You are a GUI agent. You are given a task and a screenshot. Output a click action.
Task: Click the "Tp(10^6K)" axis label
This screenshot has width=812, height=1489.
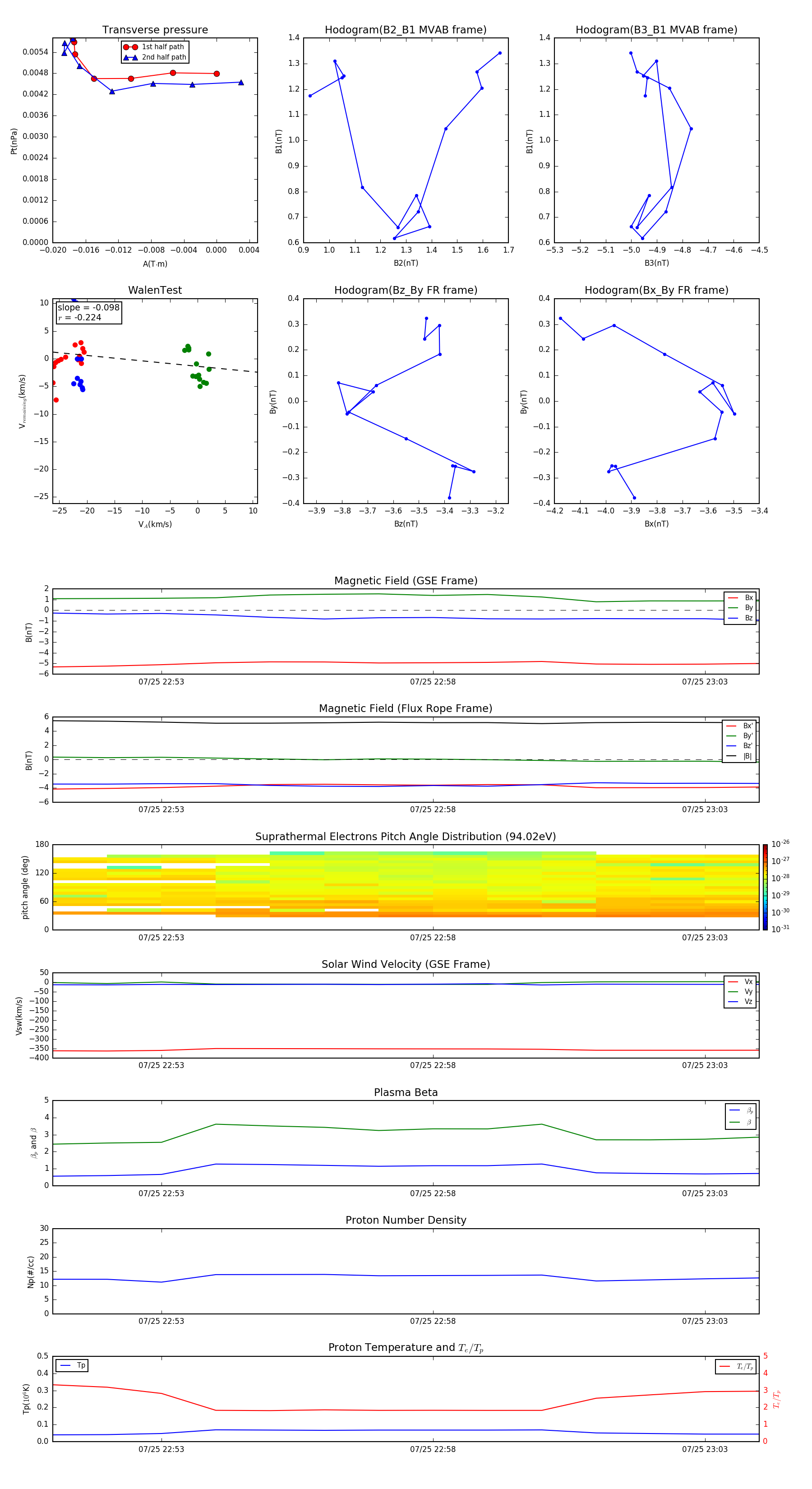[x=26, y=1399]
